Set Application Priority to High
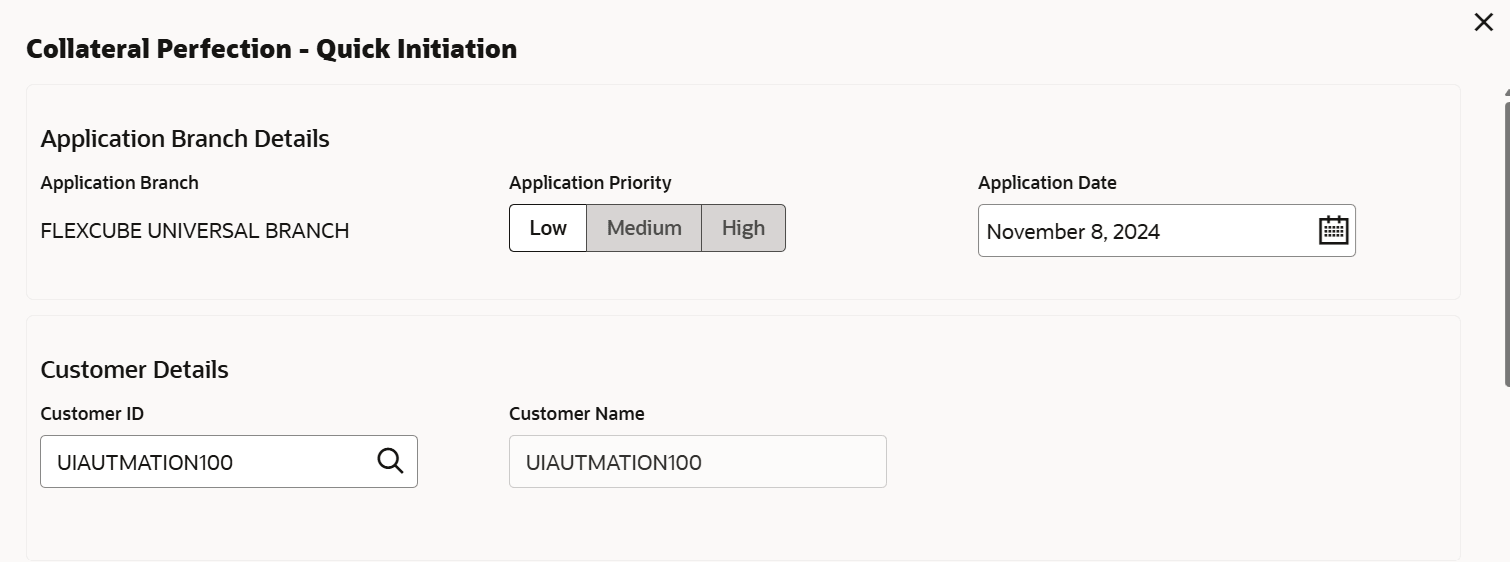Viewport: 1510px width, 562px height. [x=743, y=228]
